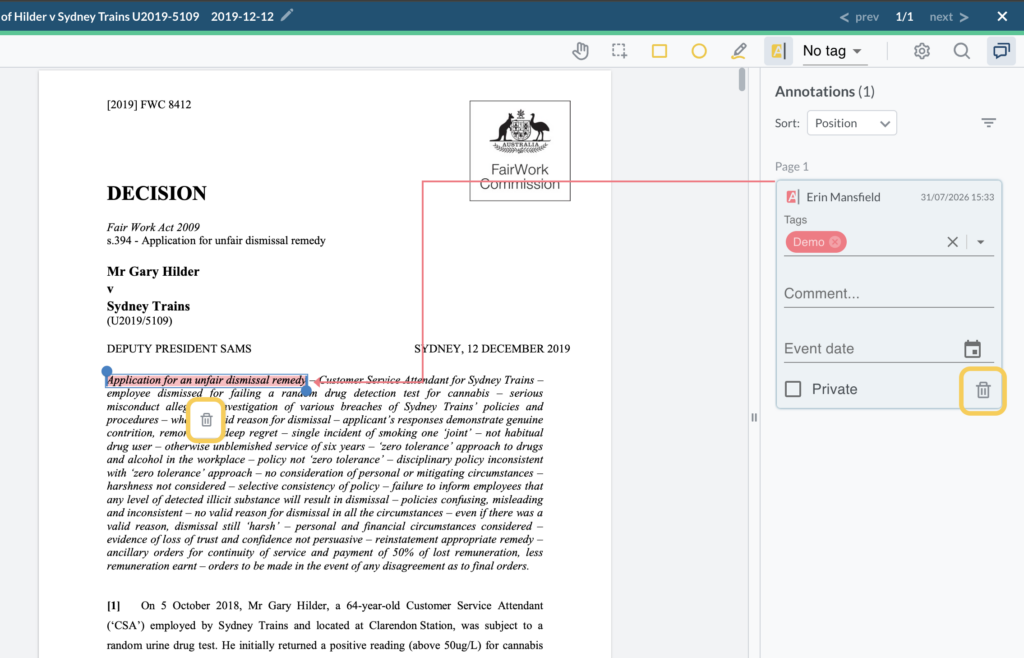Viewport: 1024px width, 658px height.
Task: Edit document title with pencil icon
Action: click(287, 16)
